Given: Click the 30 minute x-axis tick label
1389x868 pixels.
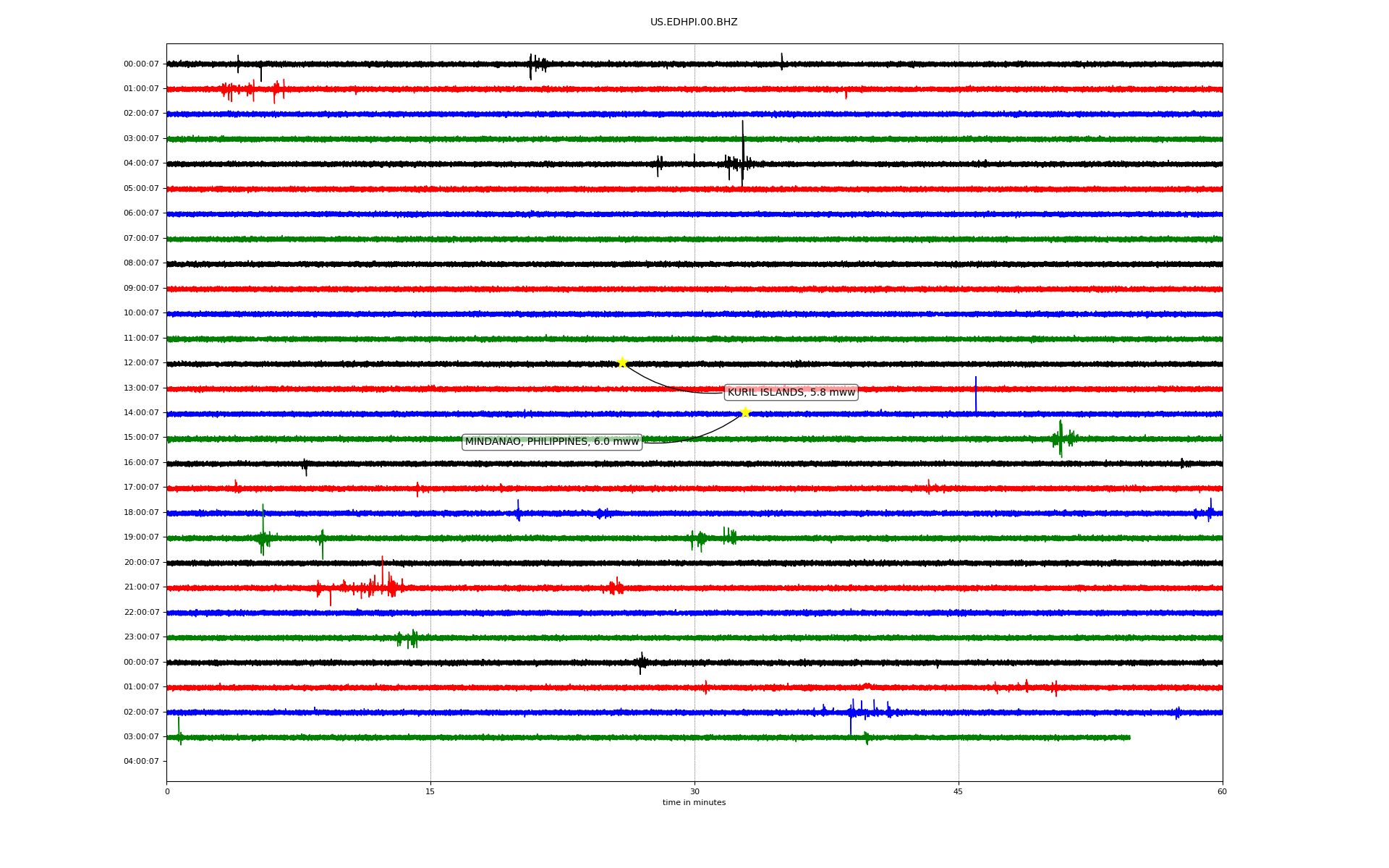Looking at the screenshot, I should (694, 791).
